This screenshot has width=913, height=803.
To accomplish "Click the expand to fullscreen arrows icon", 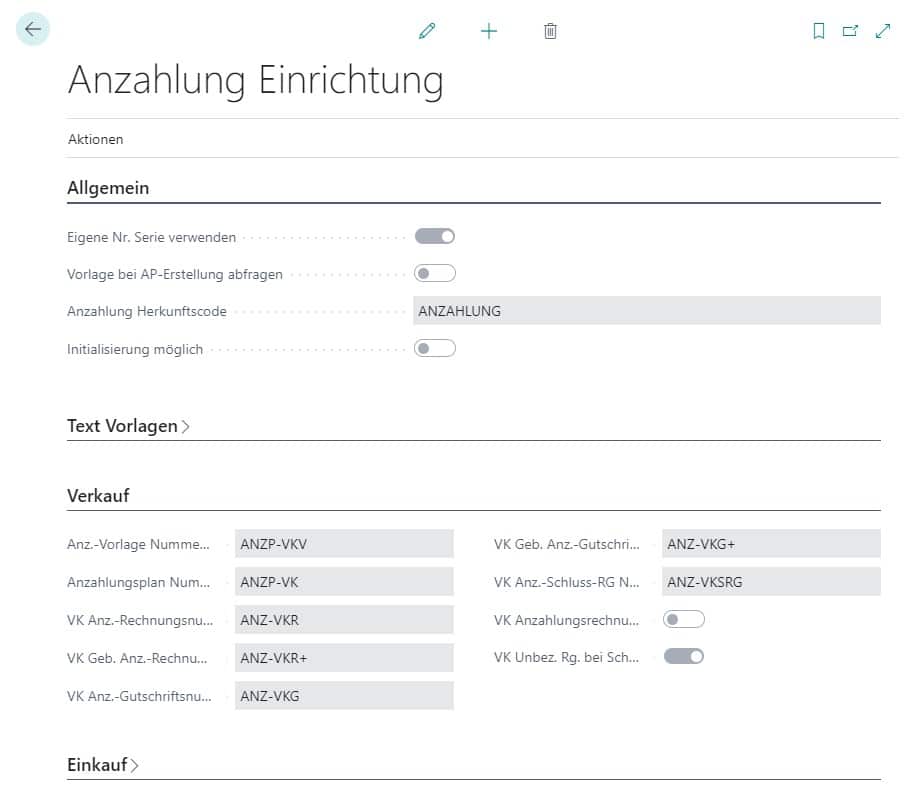I will 883,30.
